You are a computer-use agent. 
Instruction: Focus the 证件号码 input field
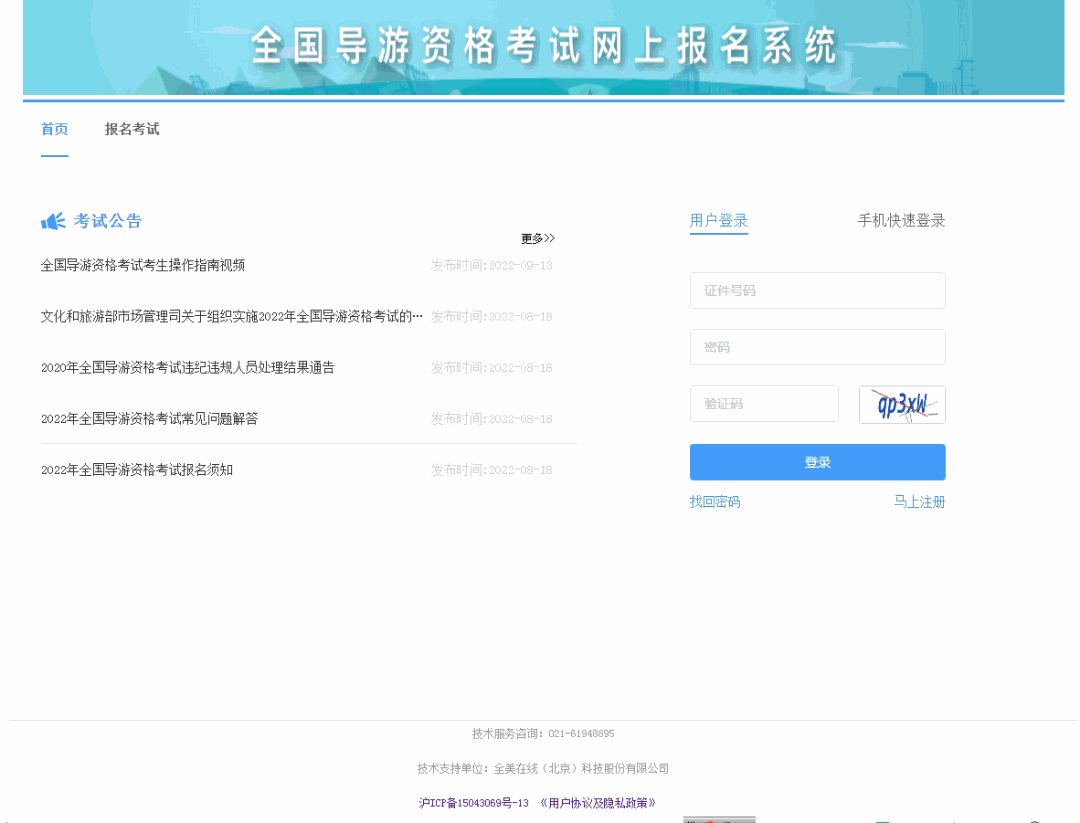click(817, 291)
